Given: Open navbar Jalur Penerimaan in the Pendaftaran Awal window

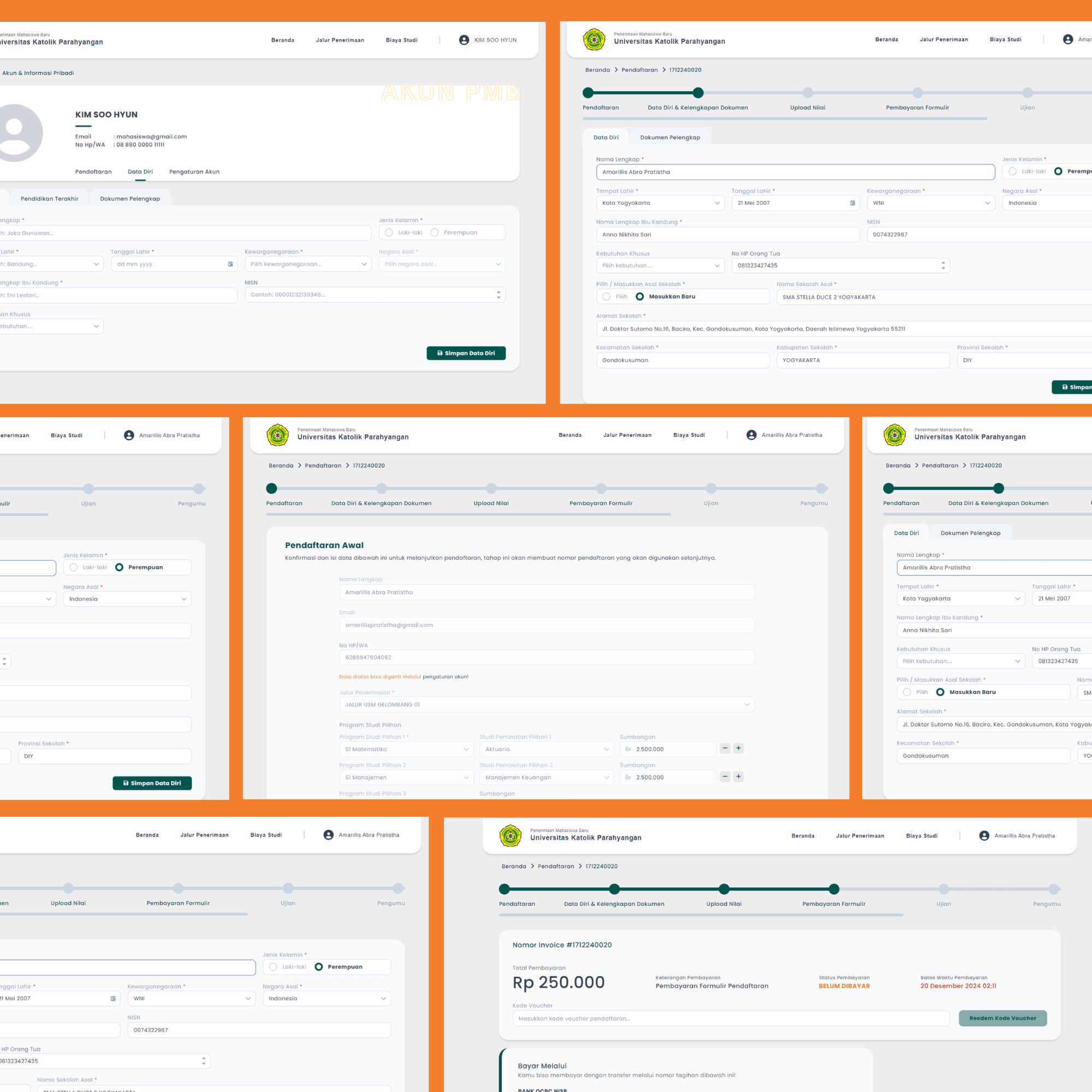Looking at the screenshot, I should 627,435.
